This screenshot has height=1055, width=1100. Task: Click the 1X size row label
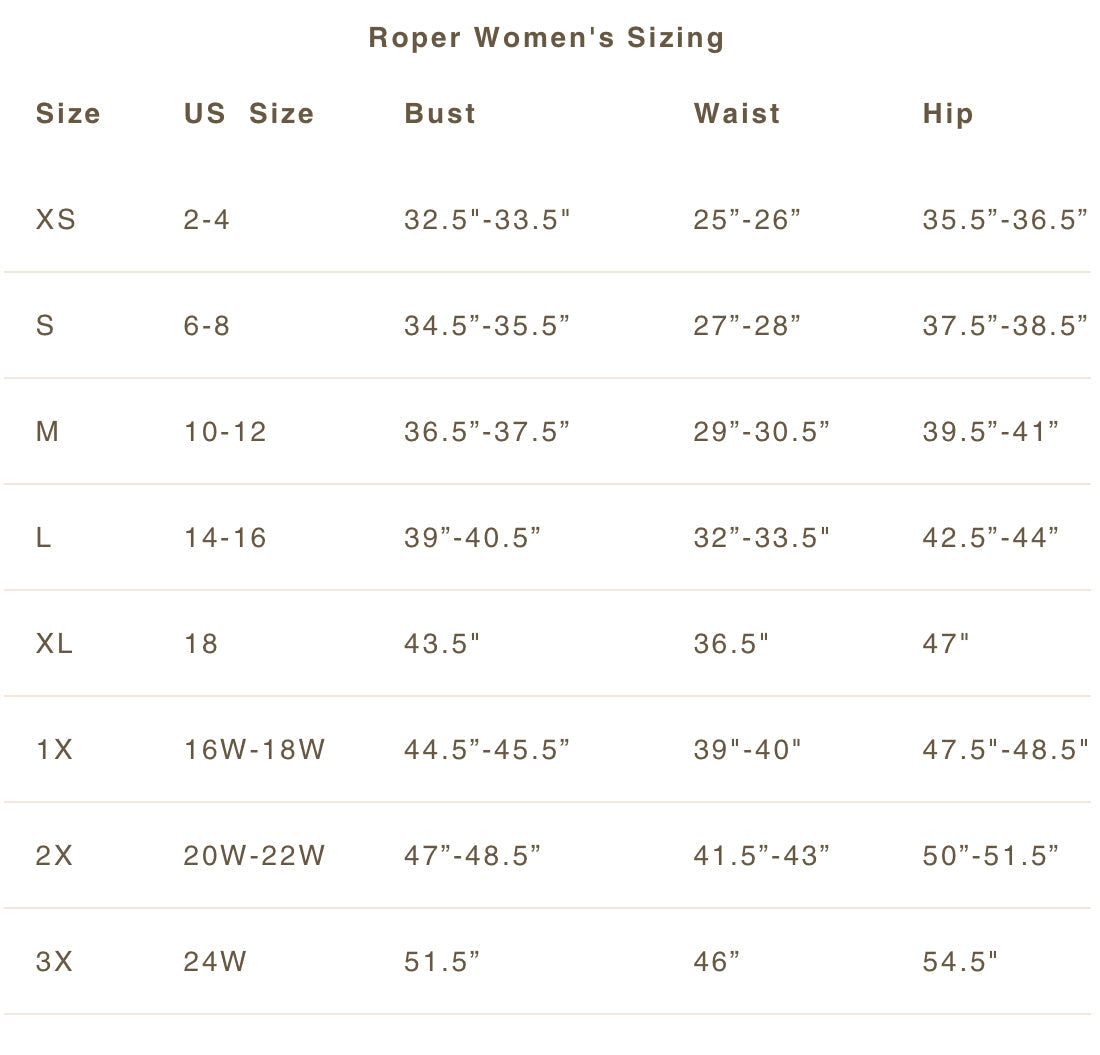[55, 750]
